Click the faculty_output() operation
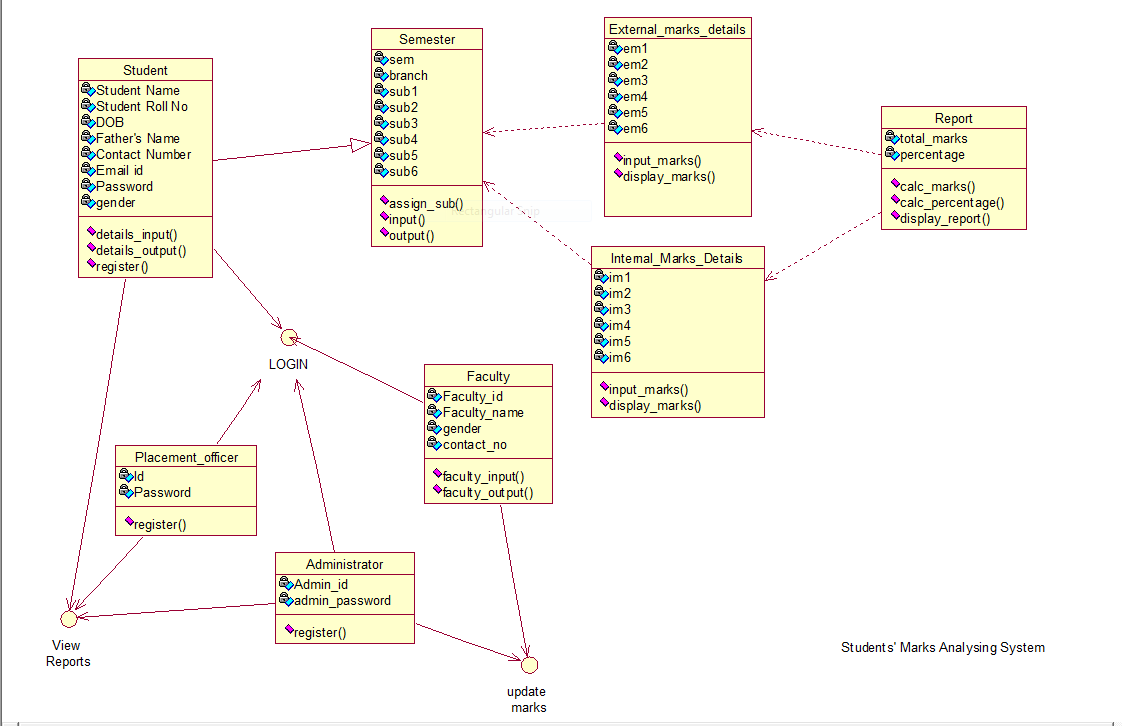Viewport: 1122px width, 726px height. coord(488,493)
